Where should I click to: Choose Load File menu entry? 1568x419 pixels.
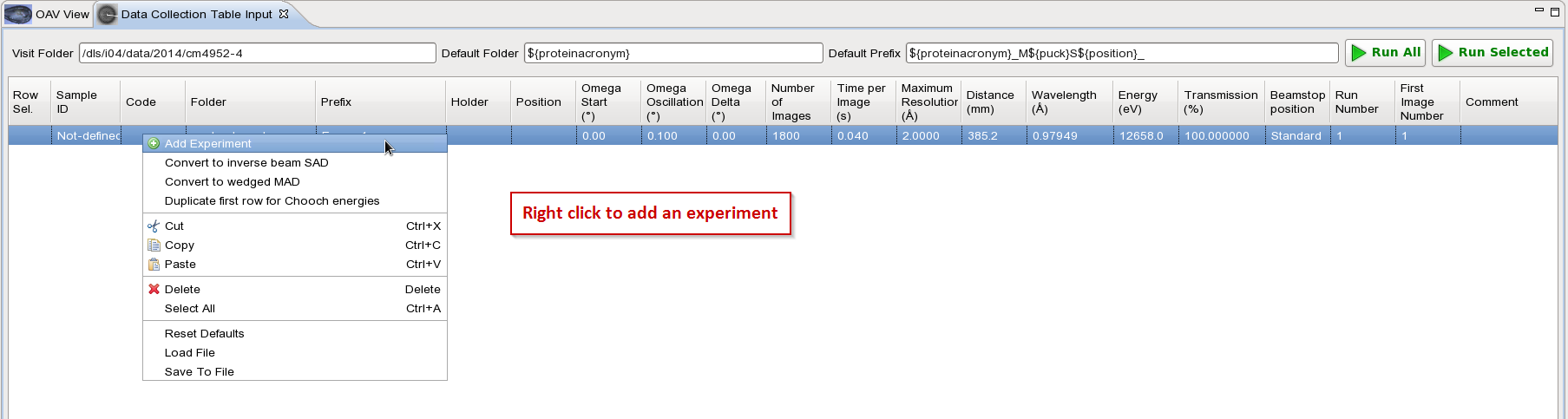coord(190,353)
